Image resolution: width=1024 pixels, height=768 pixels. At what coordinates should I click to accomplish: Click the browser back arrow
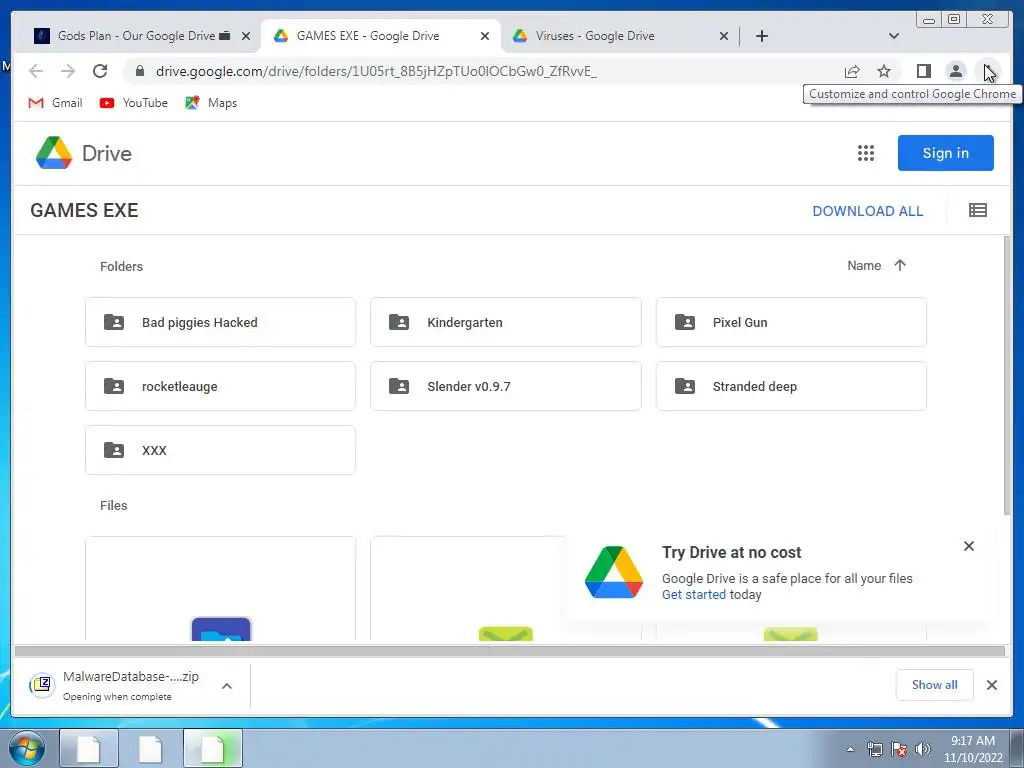[36, 71]
